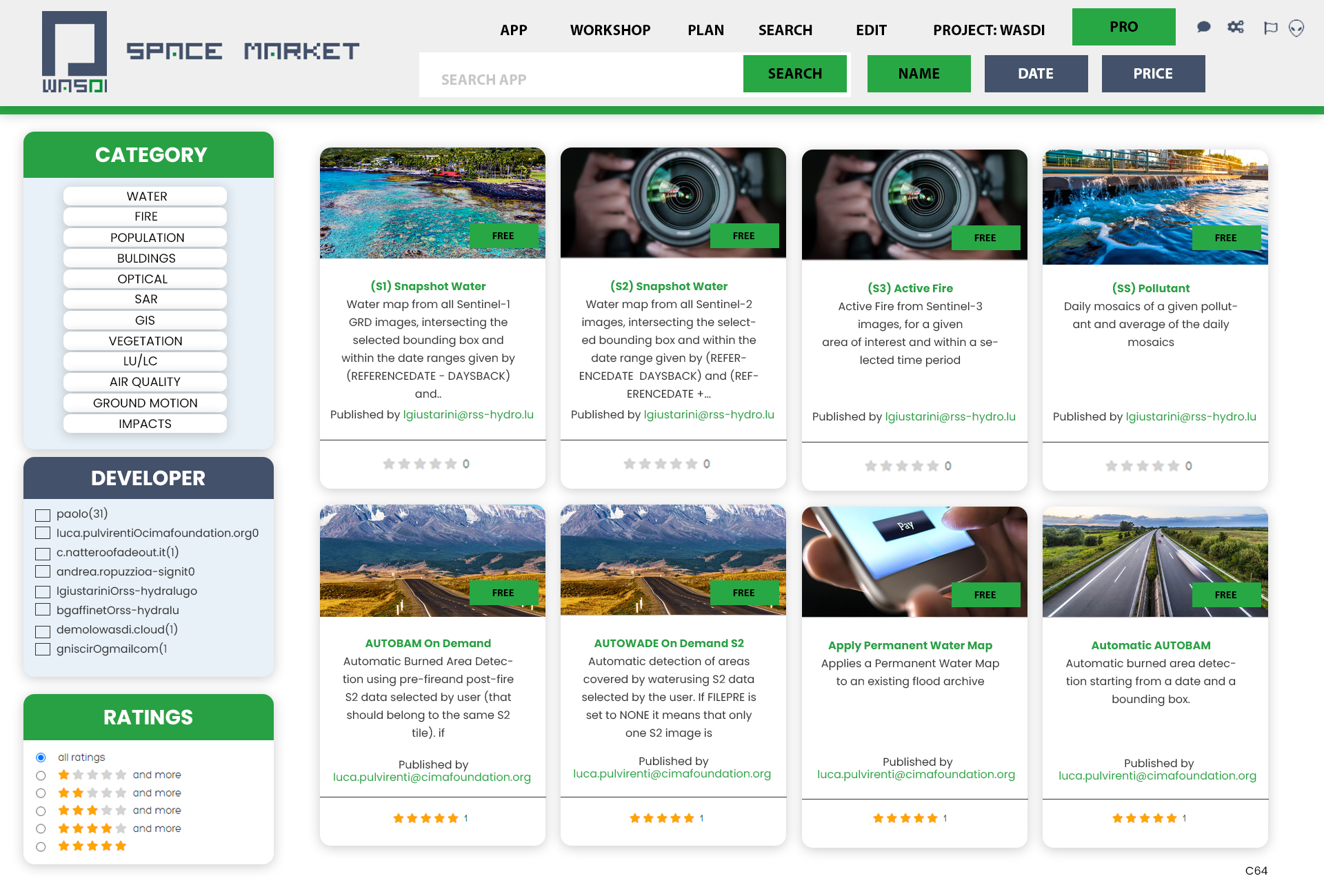Open the DATE sort selector

coord(1036,73)
